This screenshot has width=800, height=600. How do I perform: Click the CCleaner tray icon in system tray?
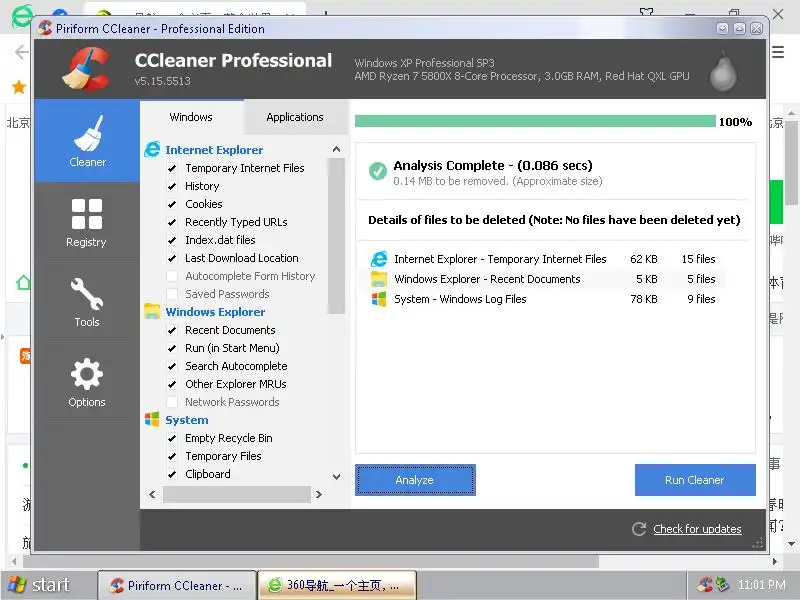pos(706,584)
